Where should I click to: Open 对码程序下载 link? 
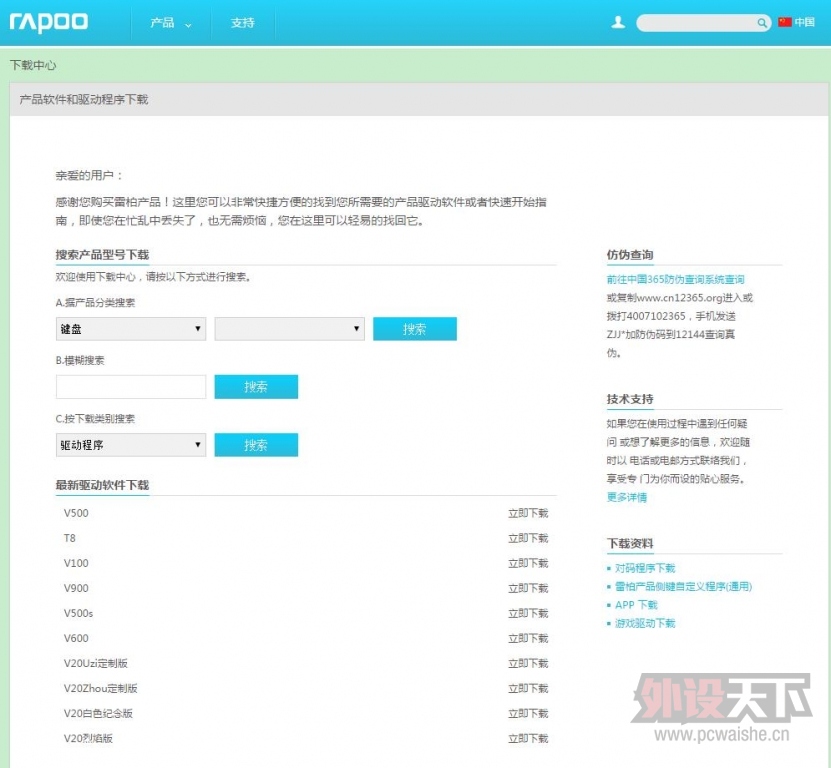point(645,568)
